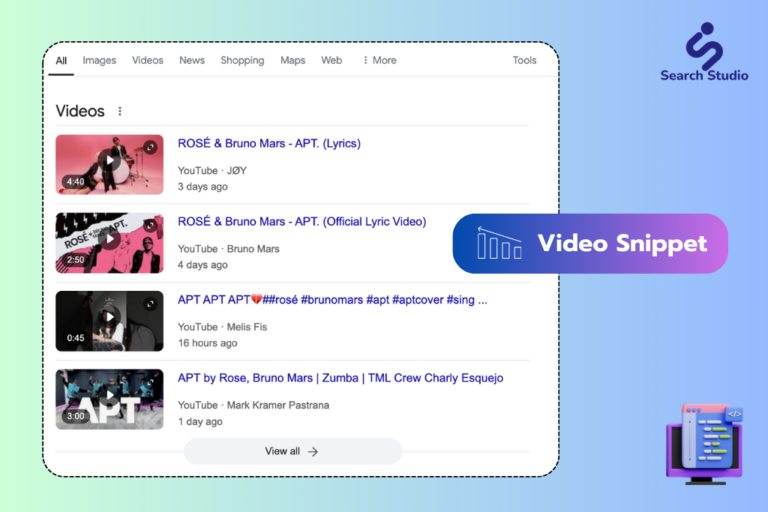This screenshot has height=512, width=768.
Task: Expand preview on the first video thumbnail
Action: [150, 146]
